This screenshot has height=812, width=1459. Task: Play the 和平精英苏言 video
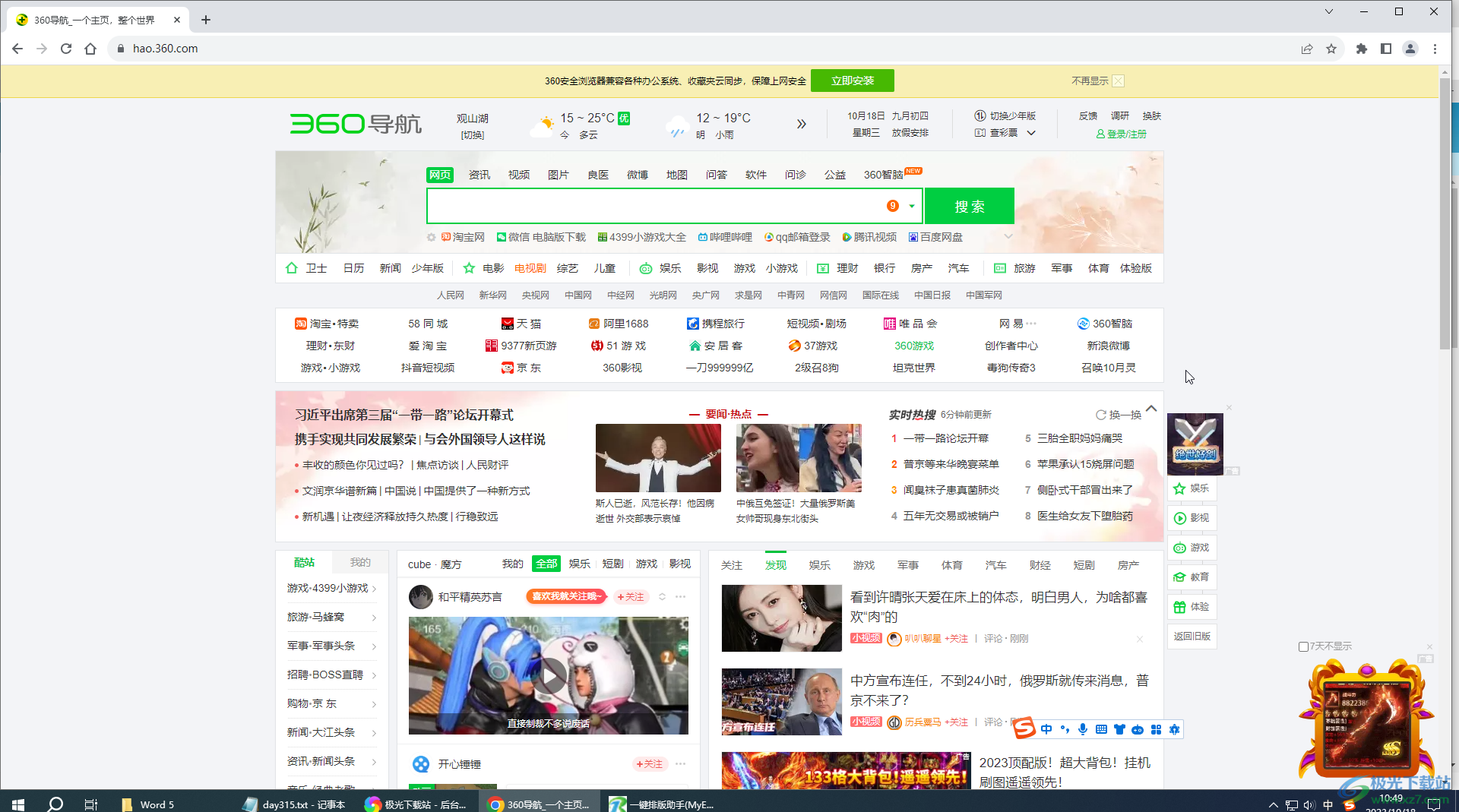click(x=549, y=675)
